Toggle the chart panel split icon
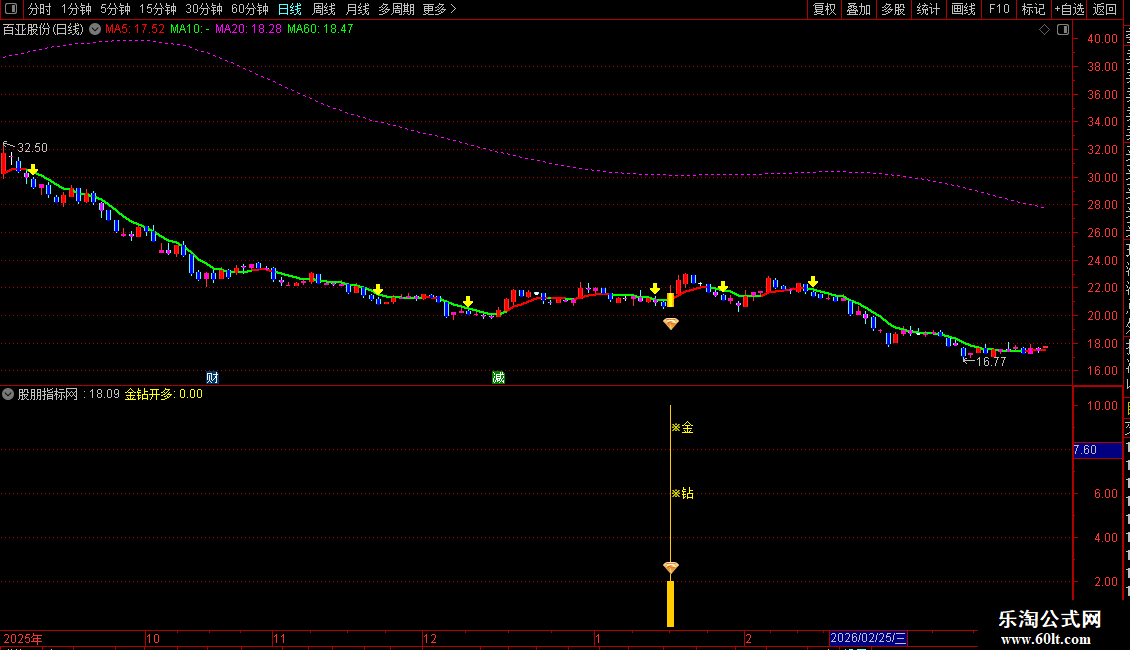This screenshot has width=1130, height=650. point(1063,30)
